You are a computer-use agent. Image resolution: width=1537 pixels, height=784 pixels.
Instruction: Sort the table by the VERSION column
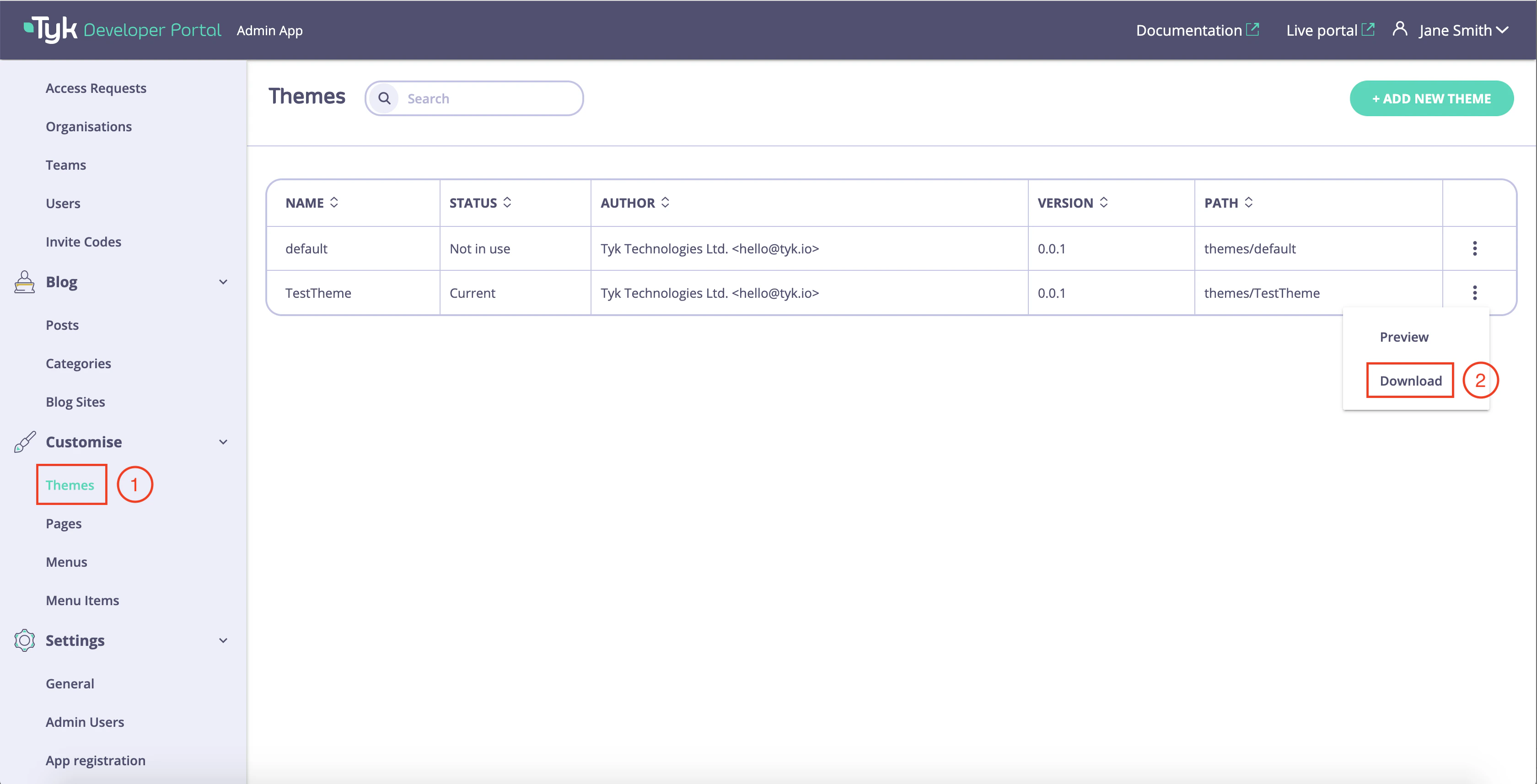[x=1104, y=202]
